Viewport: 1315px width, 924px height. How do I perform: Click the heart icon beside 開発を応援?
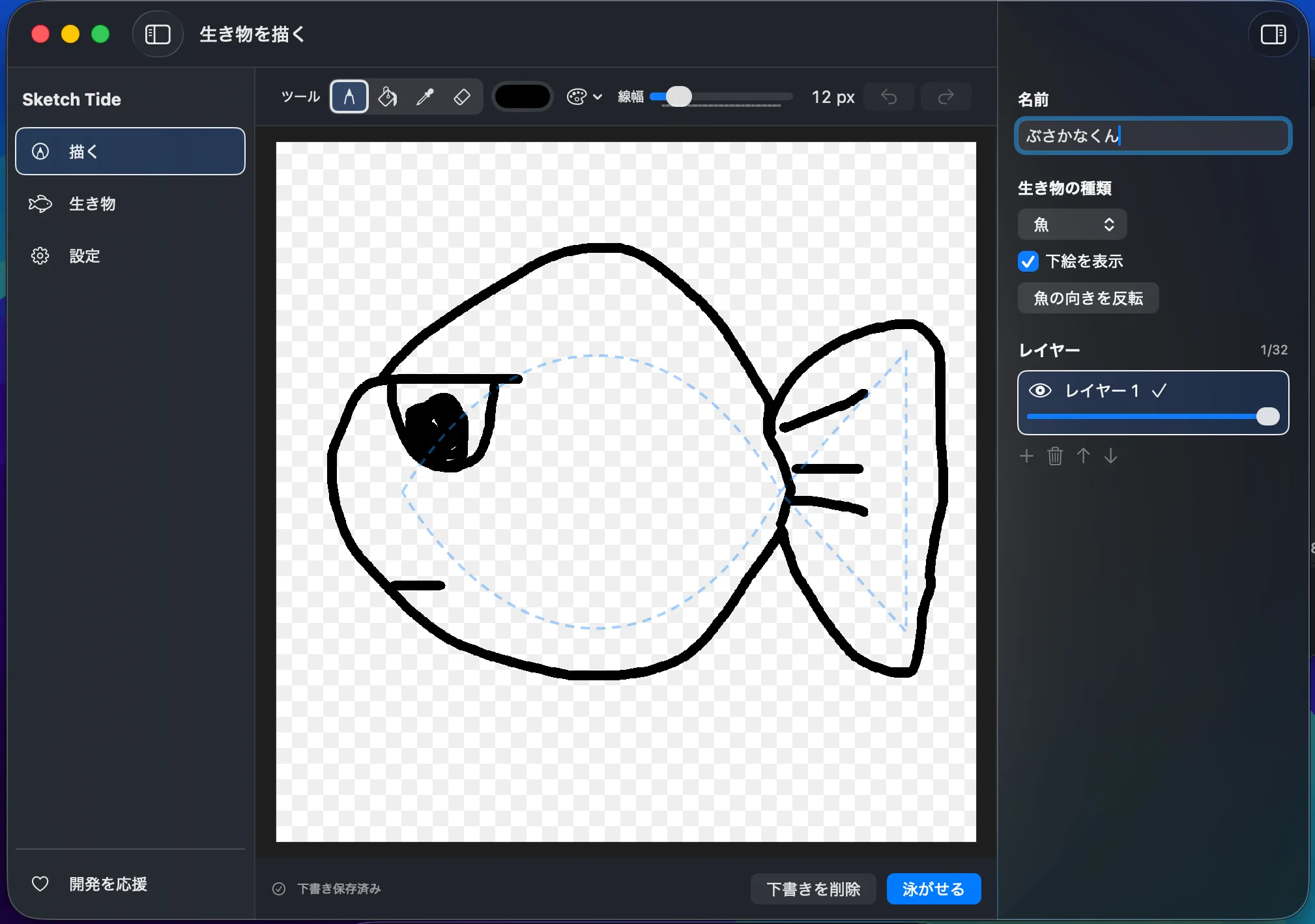(40, 884)
